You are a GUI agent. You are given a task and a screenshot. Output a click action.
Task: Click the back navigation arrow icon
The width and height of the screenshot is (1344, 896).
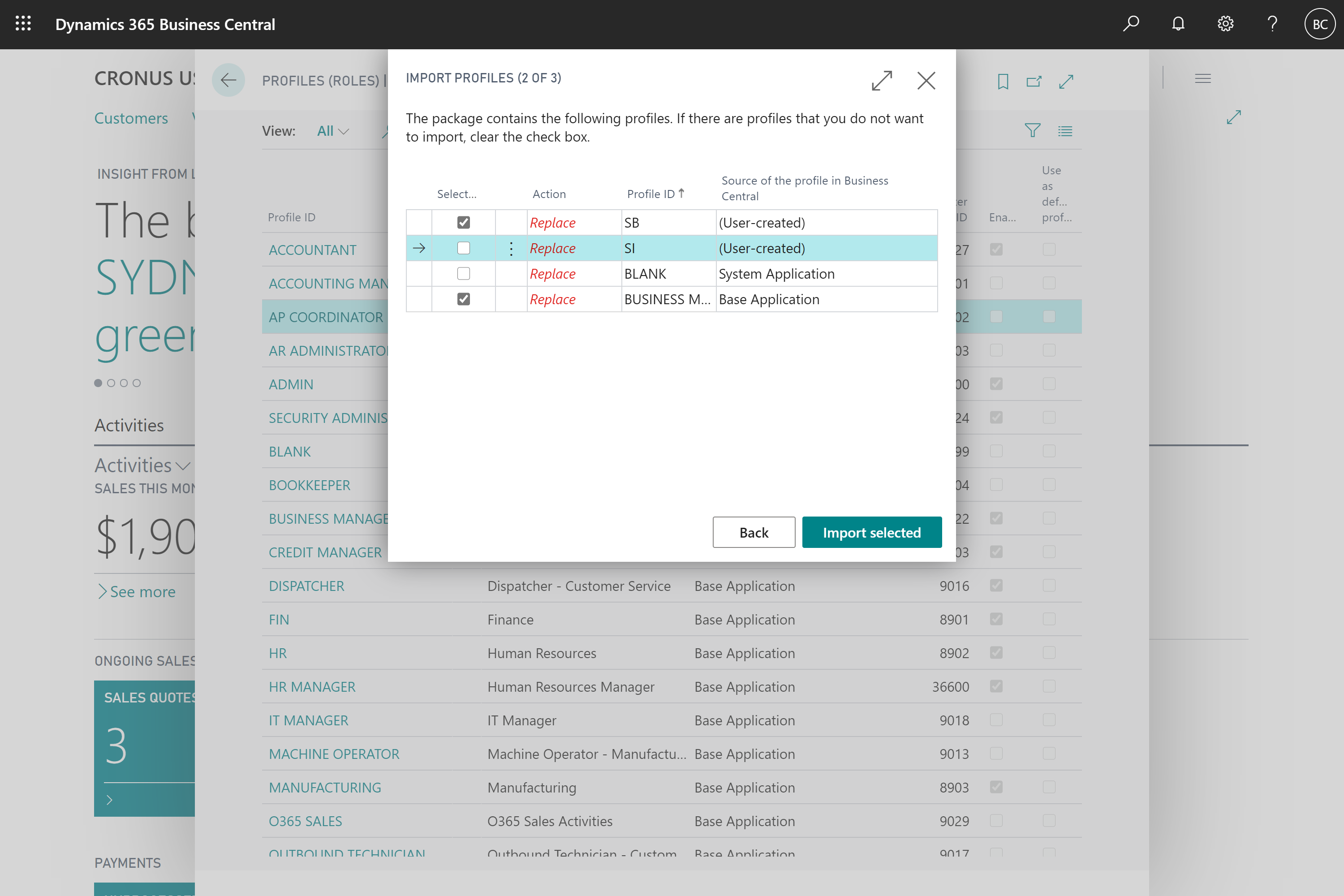[228, 80]
